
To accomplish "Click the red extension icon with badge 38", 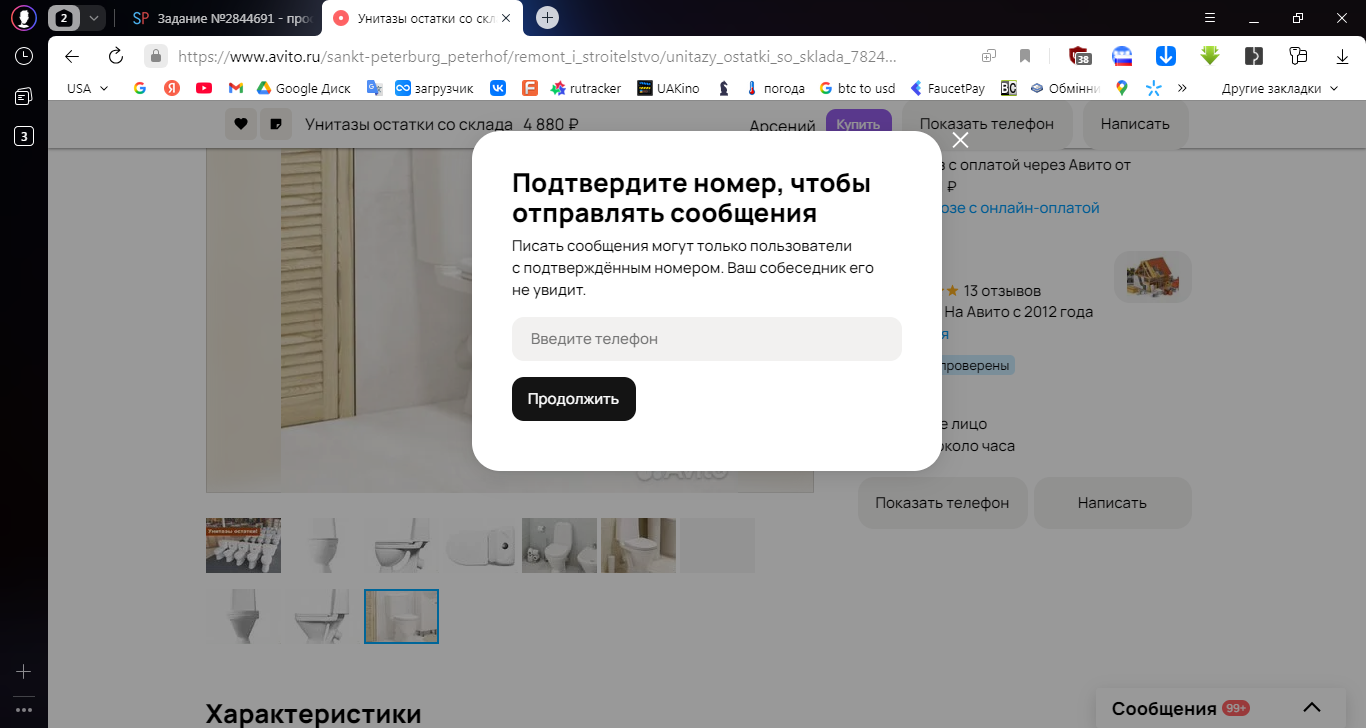I will [x=1079, y=56].
